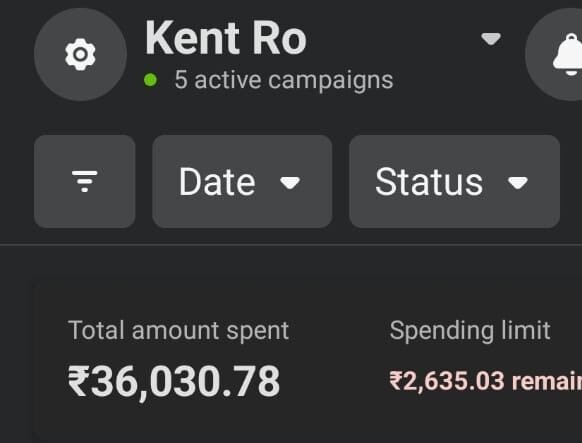The width and height of the screenshot is (582, 443).
Task: Click the word Status in filter button
Action: (429, 182)
